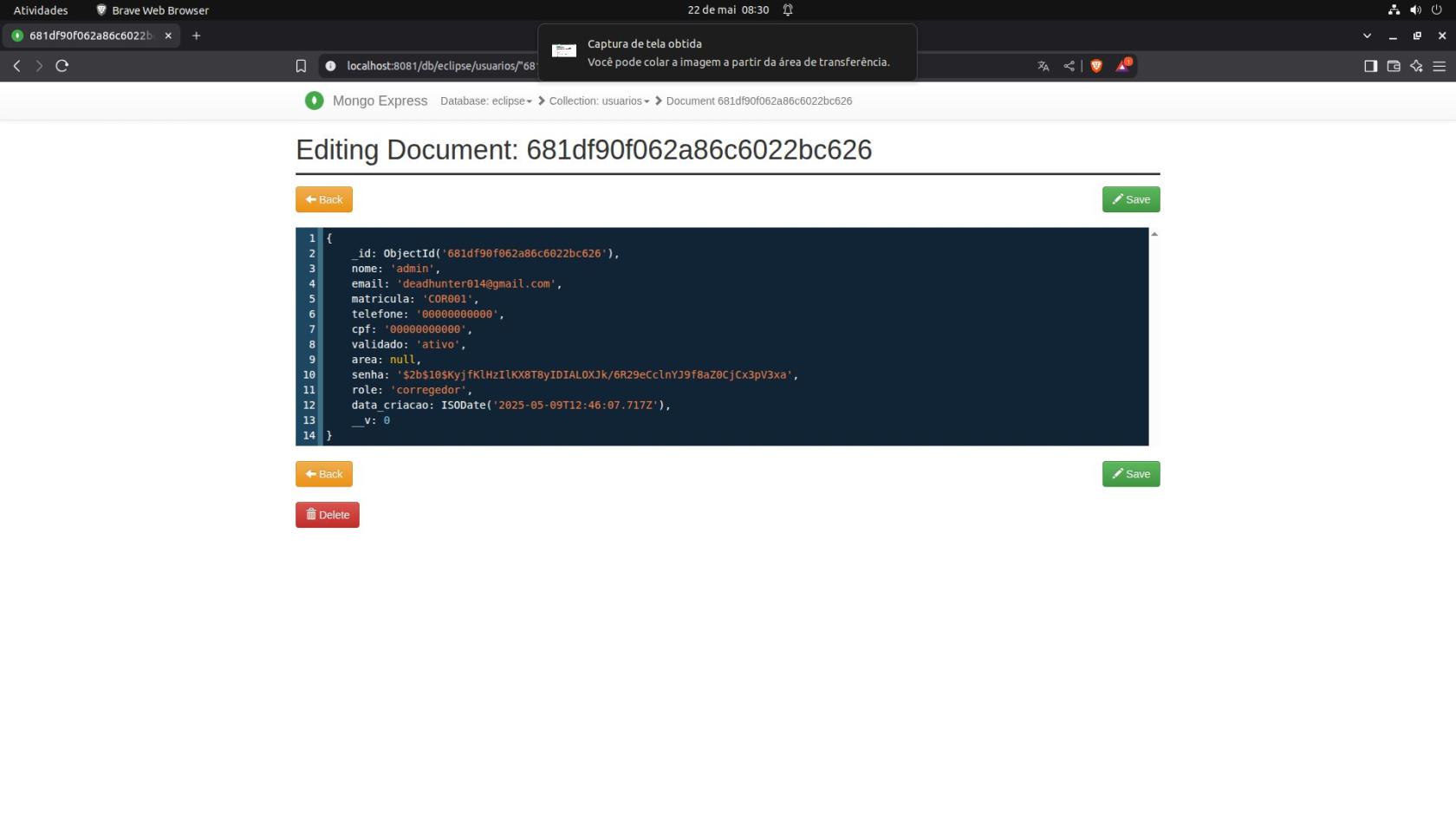
Task: Click the bottom Save button
Action: [x=1131, y=474]
